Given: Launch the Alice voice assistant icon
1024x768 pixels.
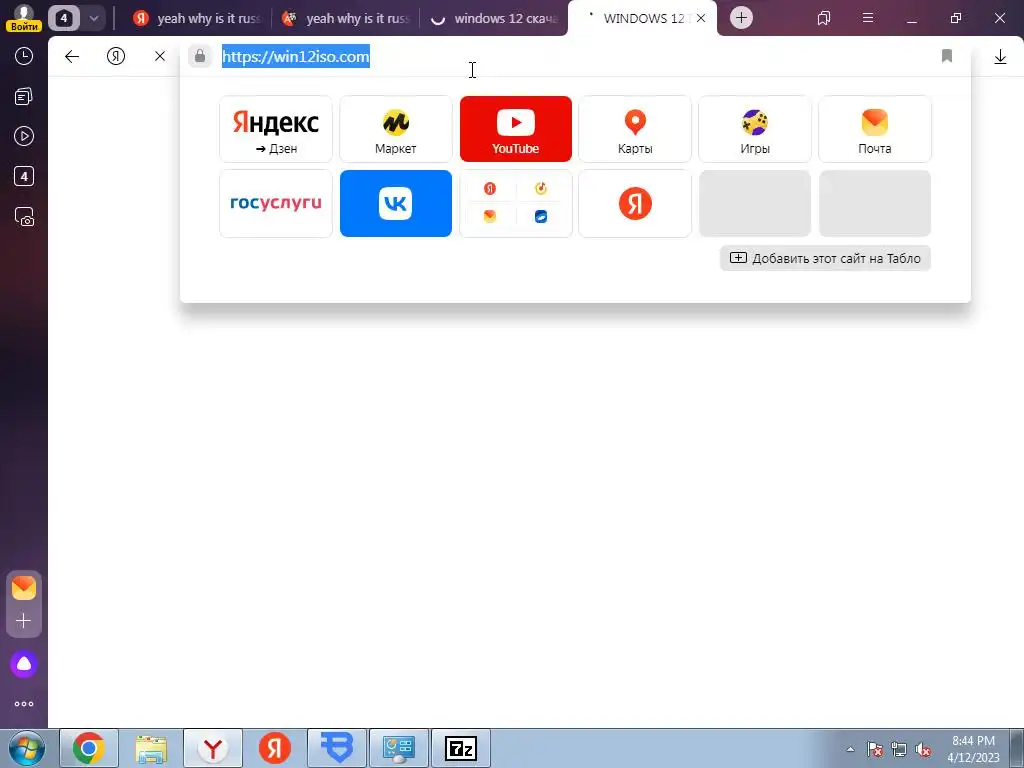Looking at the screenshot, I should pos(24,664).
